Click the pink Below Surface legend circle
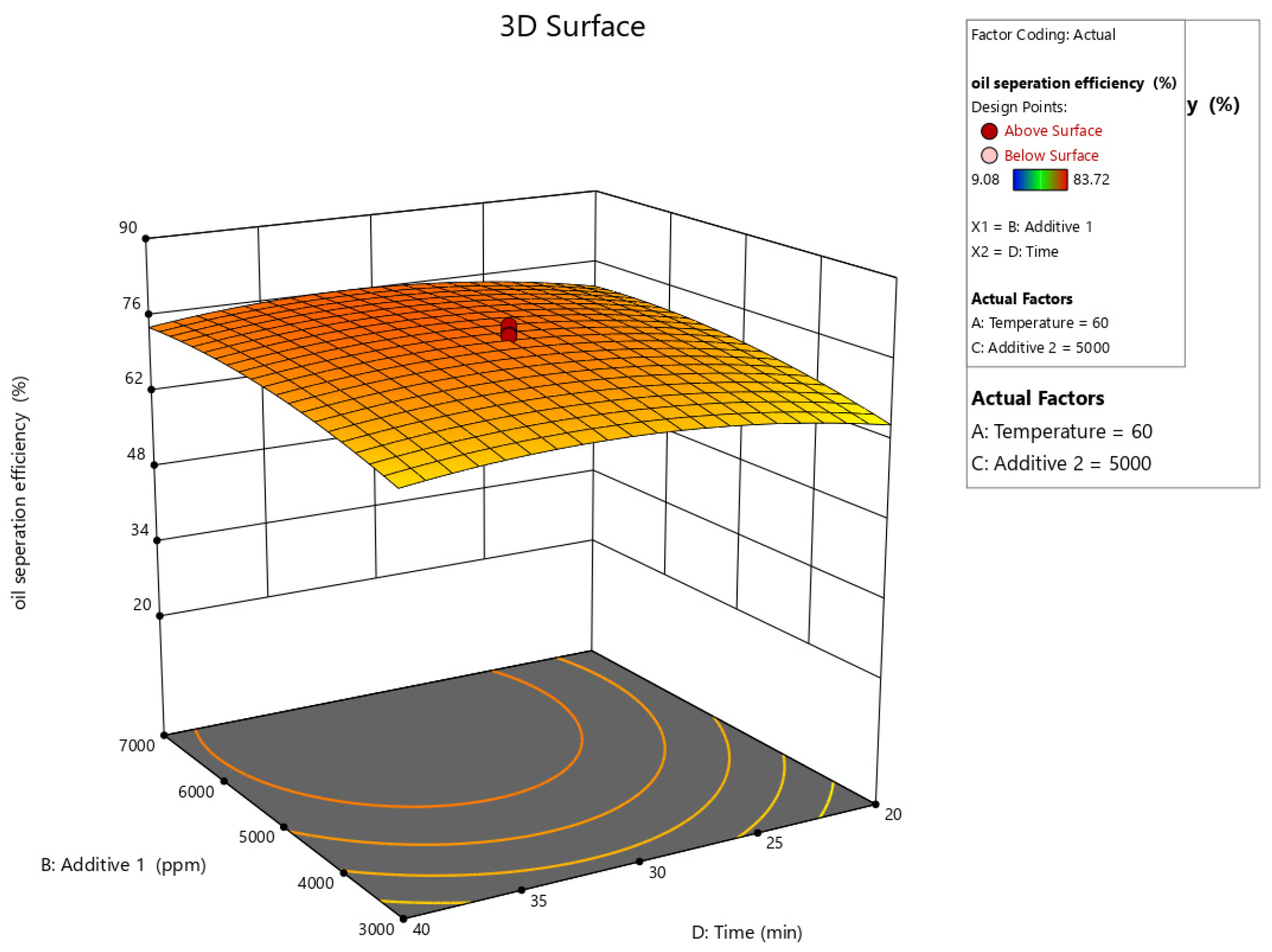Image resolution: width=1272 pixels, height=952 pixels. (989, 155)
